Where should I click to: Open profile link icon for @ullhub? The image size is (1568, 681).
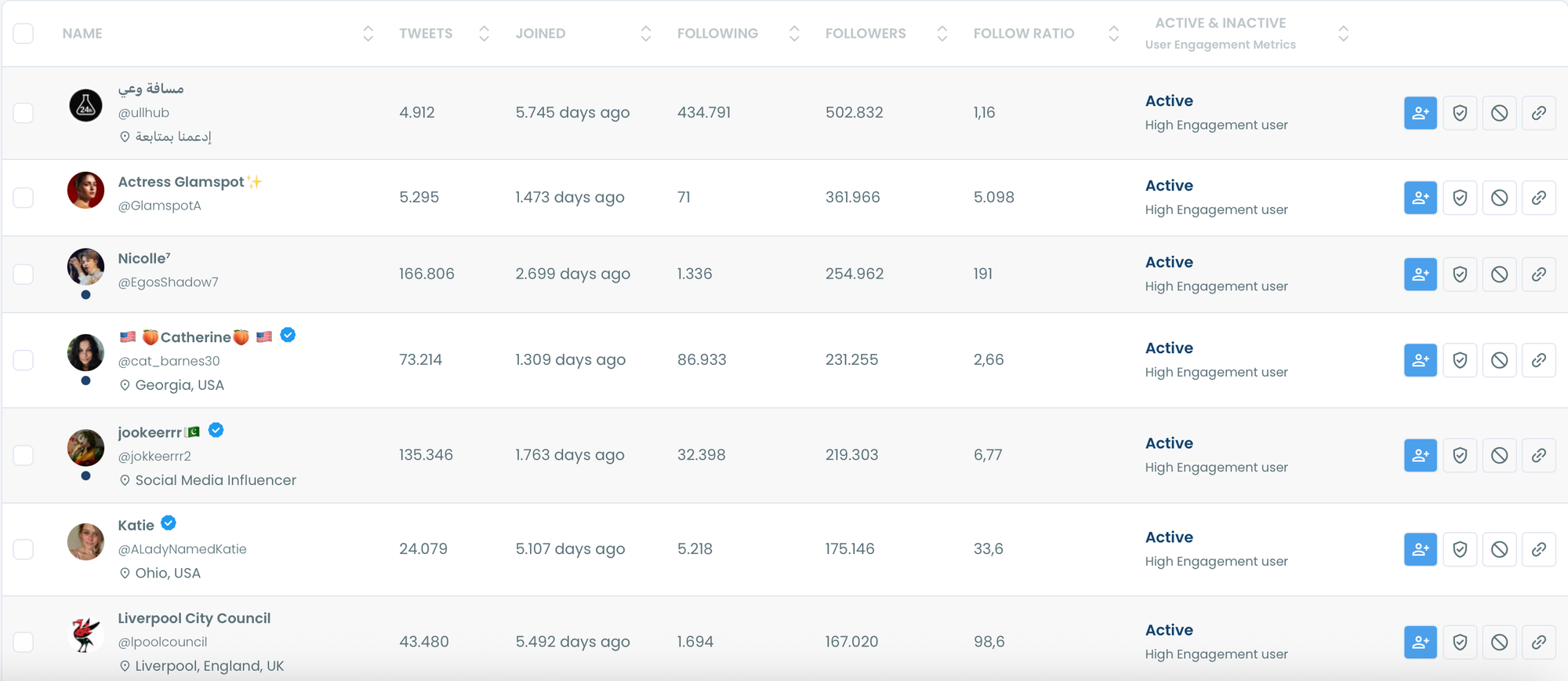click(1538, 113)
